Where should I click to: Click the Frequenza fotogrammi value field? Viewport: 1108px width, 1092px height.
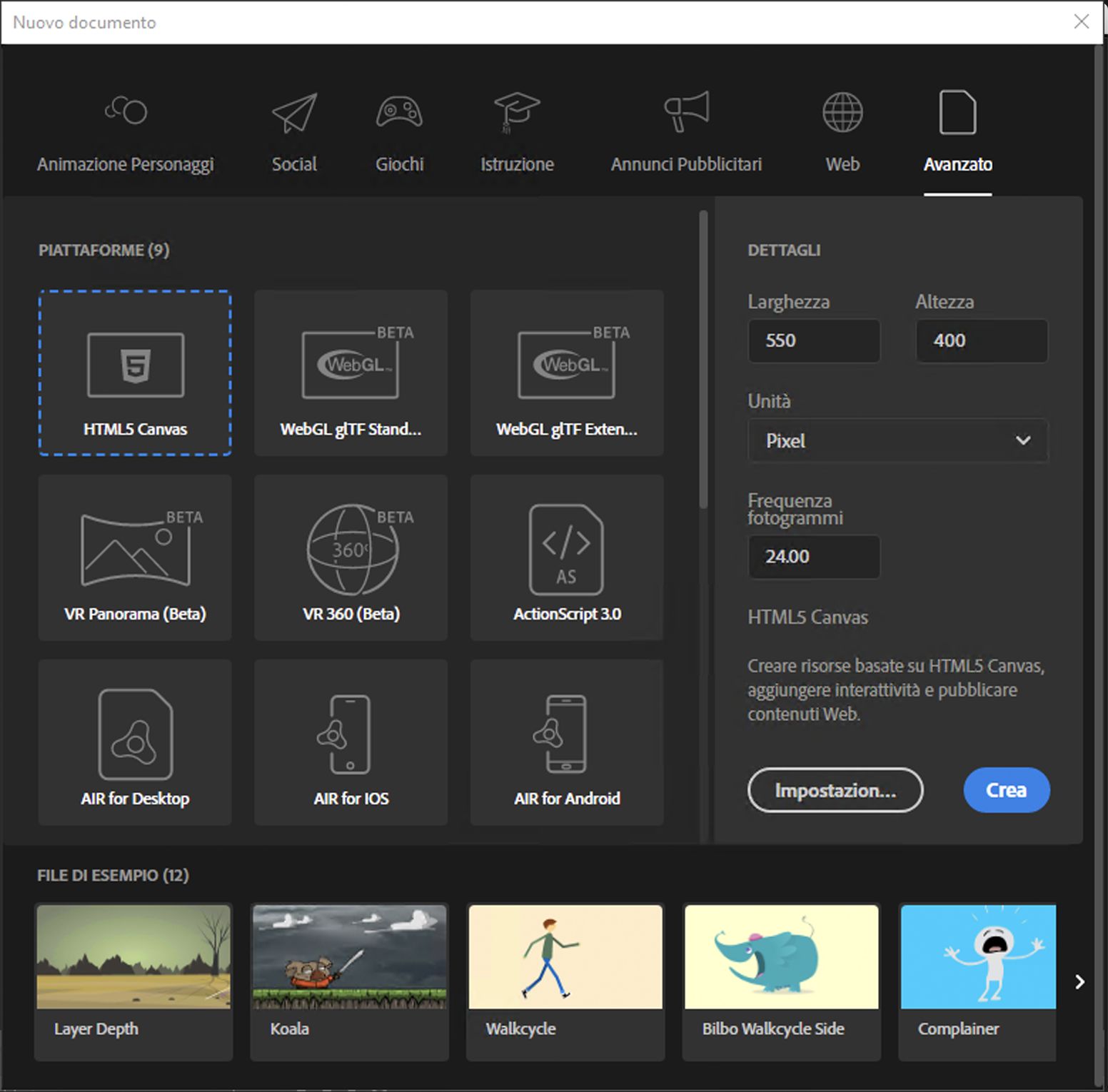814,557
